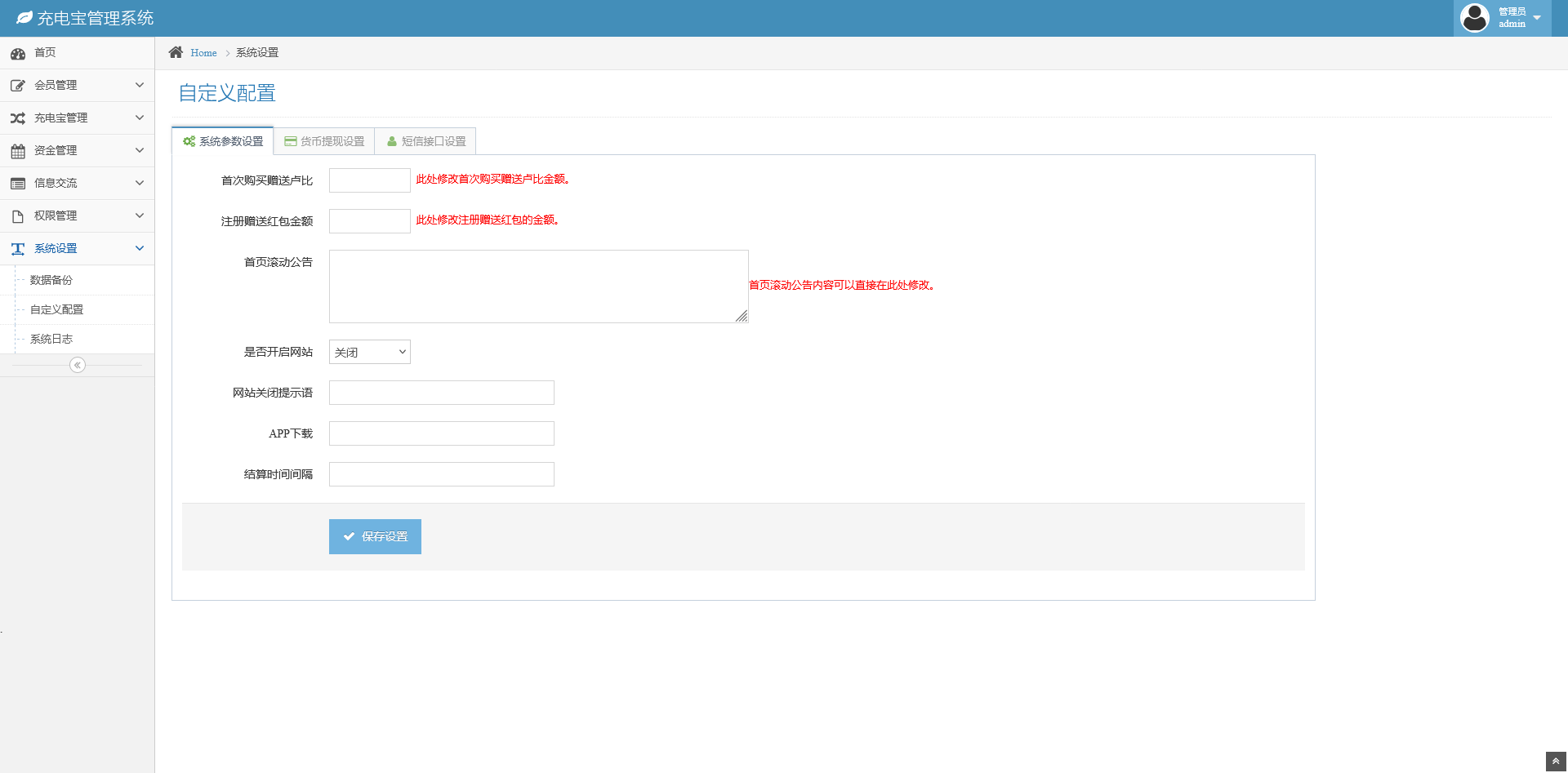This screenshot has height=773, width=1568.
Task: Expand the 信息交流 menu chevron
Action: [x=140, y=183]
